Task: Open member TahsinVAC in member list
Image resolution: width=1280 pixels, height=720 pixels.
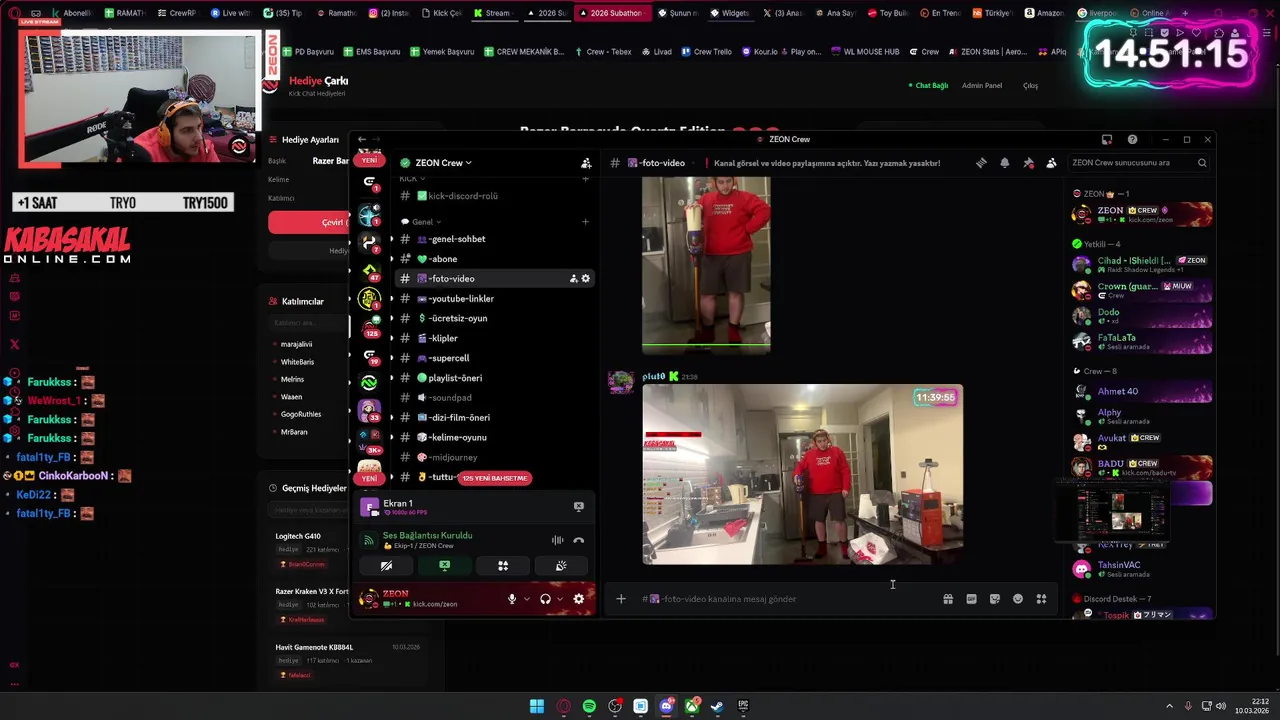Action: coord(1141,569)
